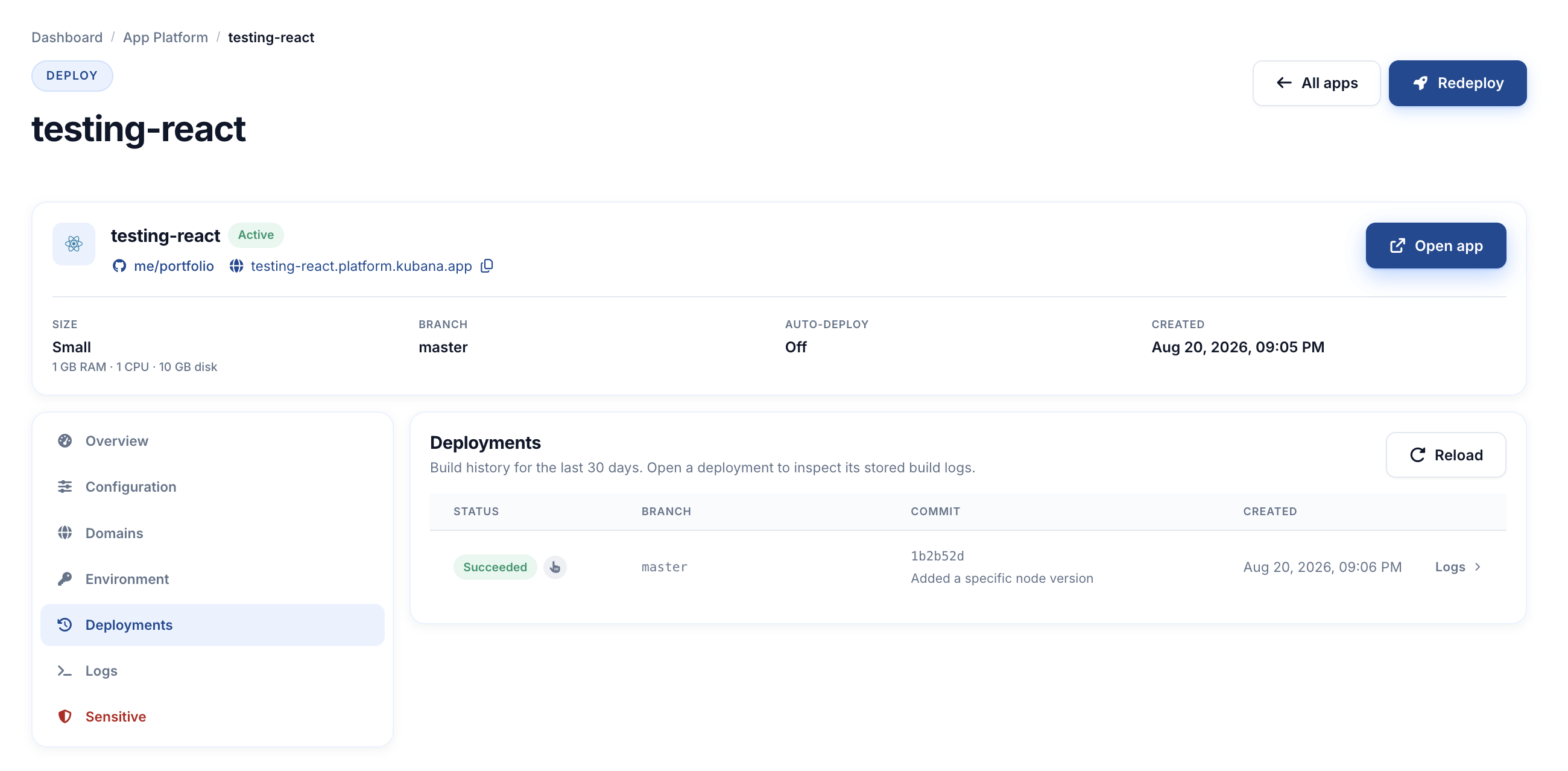Image resolution: width=1568 pixels, height=771 pixels.
Task: Open the Domains section
Action: click(212, 533)
